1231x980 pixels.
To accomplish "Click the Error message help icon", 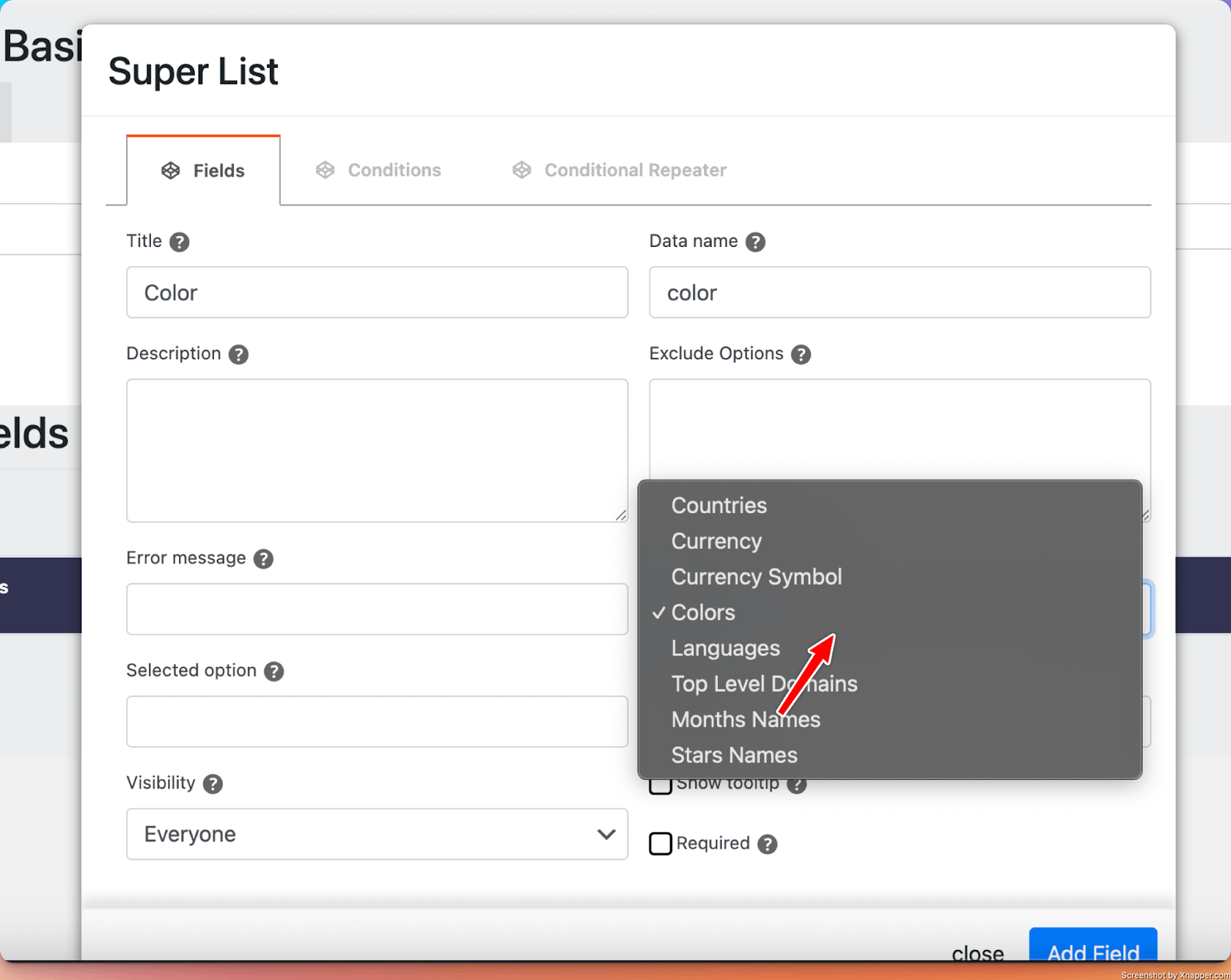I will click(263, 559).
